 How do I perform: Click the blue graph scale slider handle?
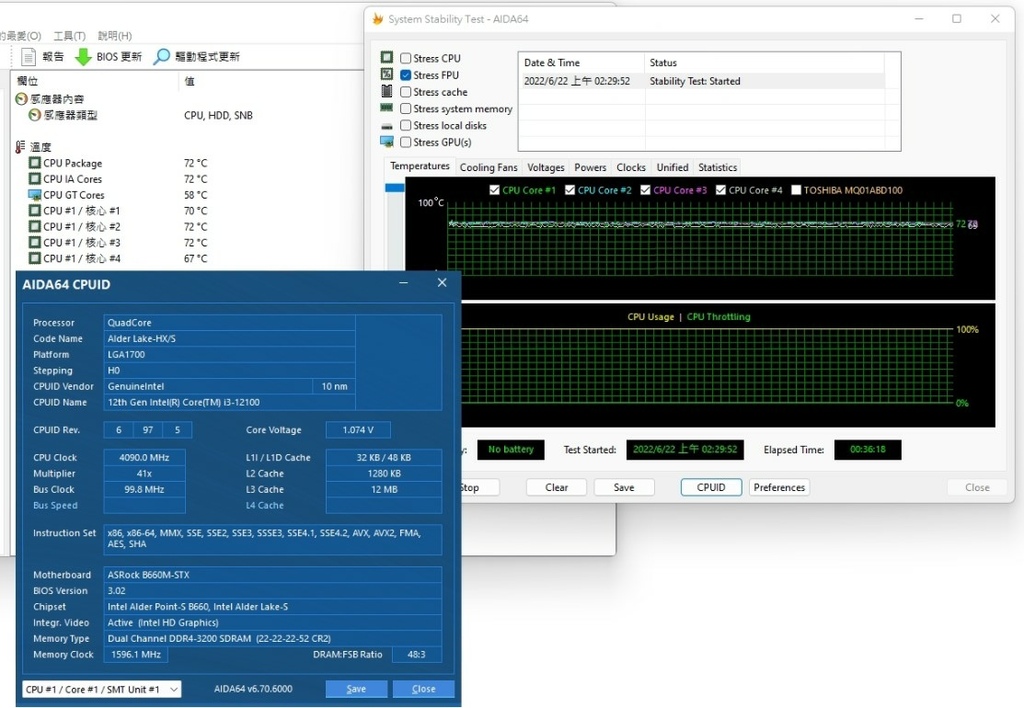[x=394, y=187]
